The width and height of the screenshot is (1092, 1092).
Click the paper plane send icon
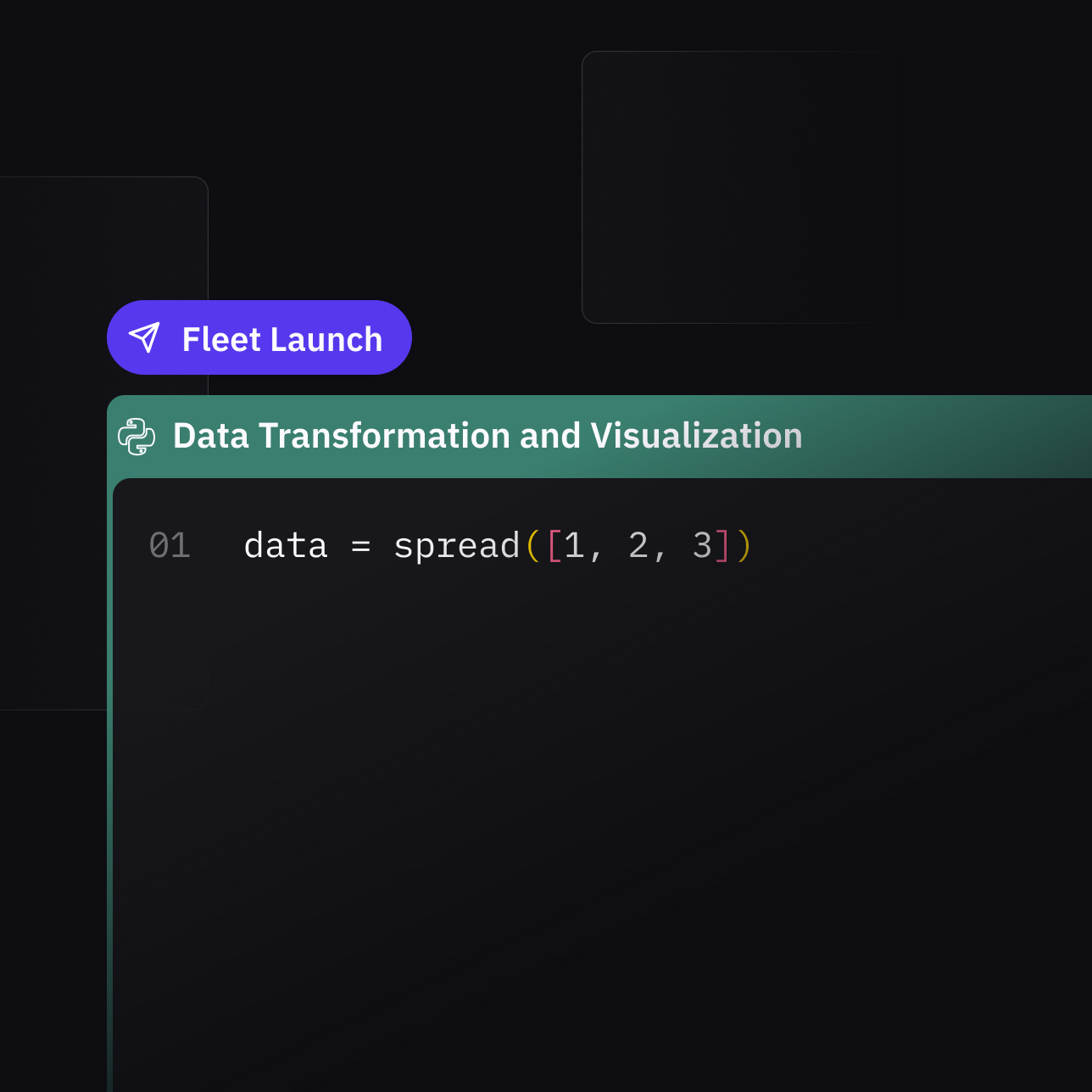[x=144, y=337]
